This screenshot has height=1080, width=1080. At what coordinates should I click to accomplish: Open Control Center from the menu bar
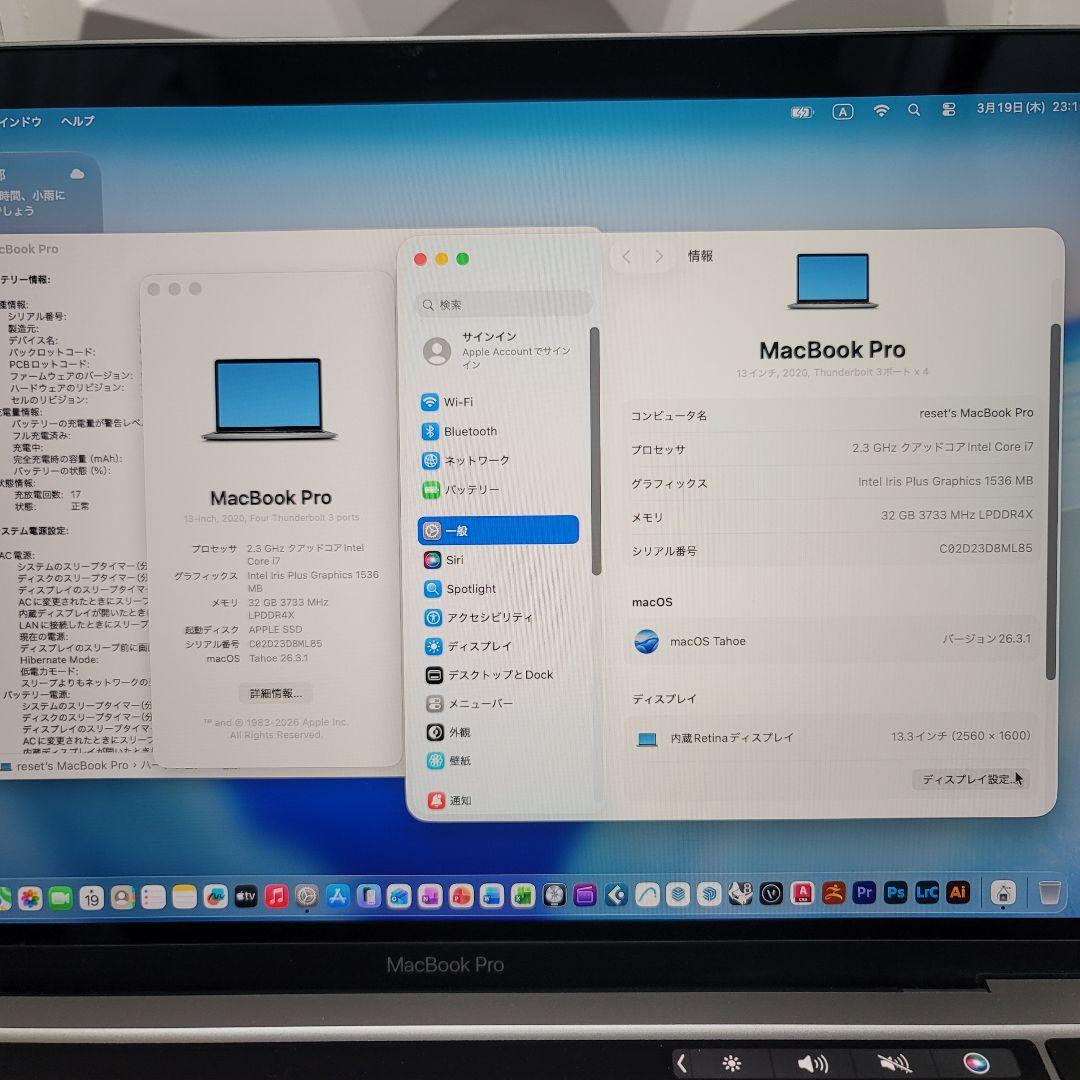point(950,110)
